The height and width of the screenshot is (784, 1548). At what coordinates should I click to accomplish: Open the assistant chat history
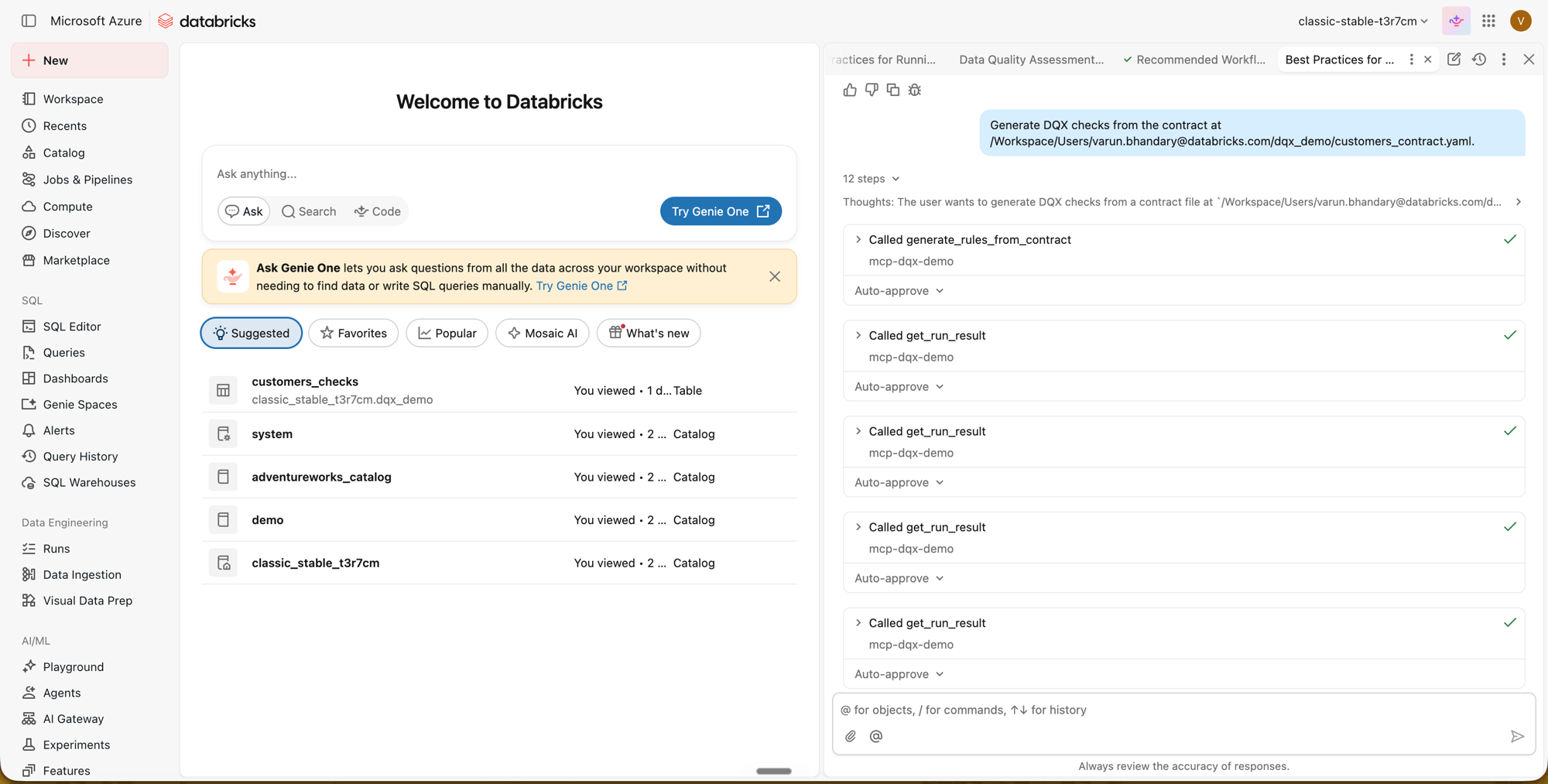coord(1479,60)
